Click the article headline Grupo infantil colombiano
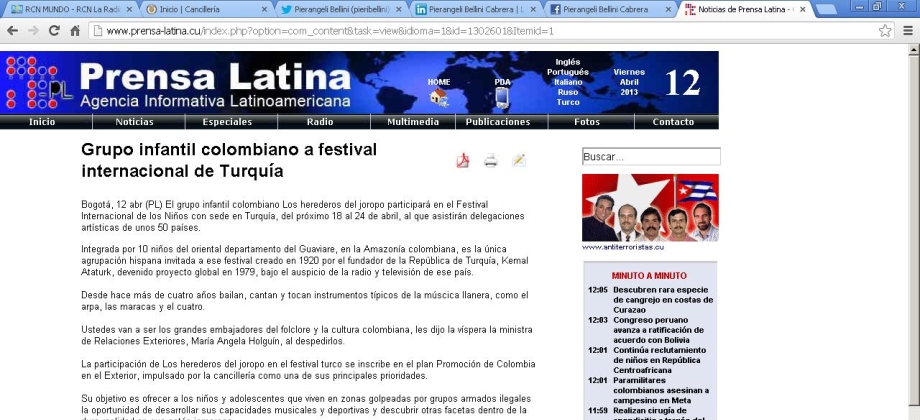 tap(229, 160)
